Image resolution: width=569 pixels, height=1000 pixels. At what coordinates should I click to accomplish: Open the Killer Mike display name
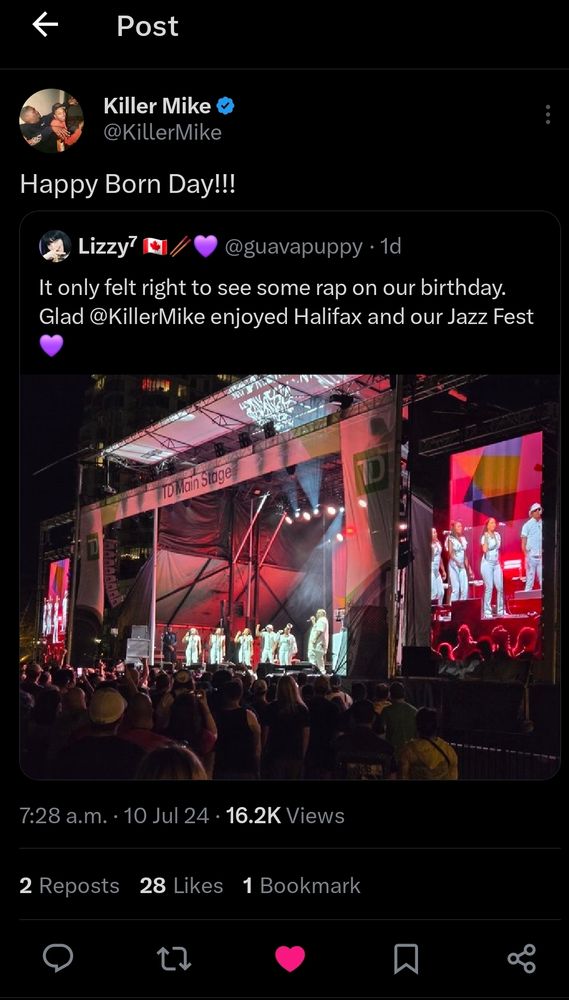click(x=157, y=106)
